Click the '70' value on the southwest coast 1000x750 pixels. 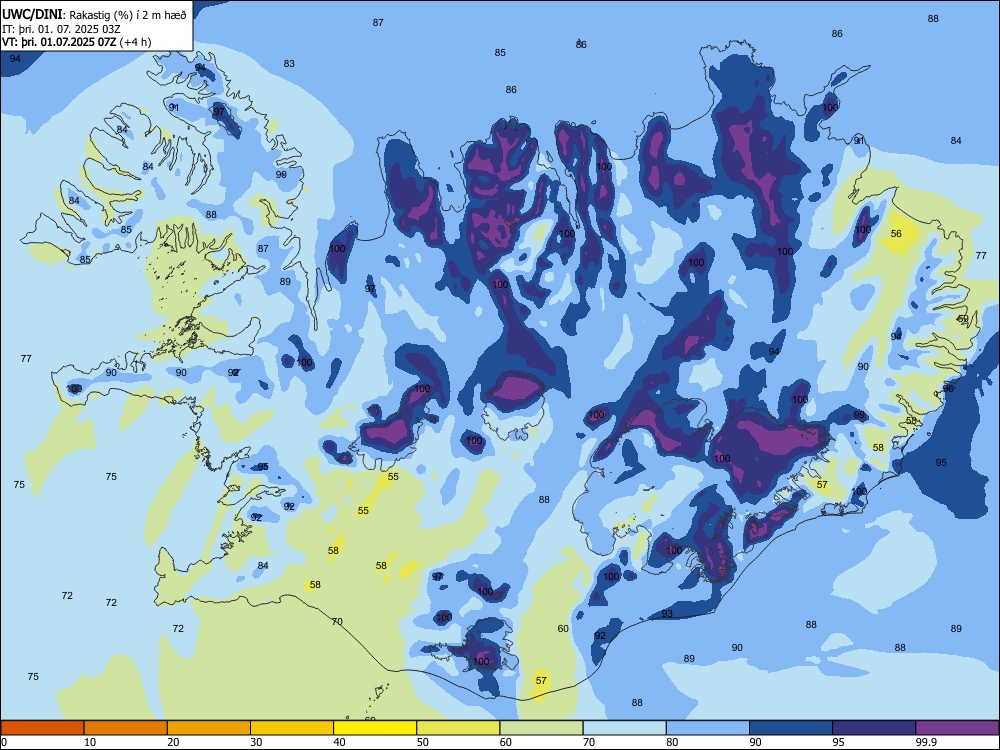click(337, 621)
